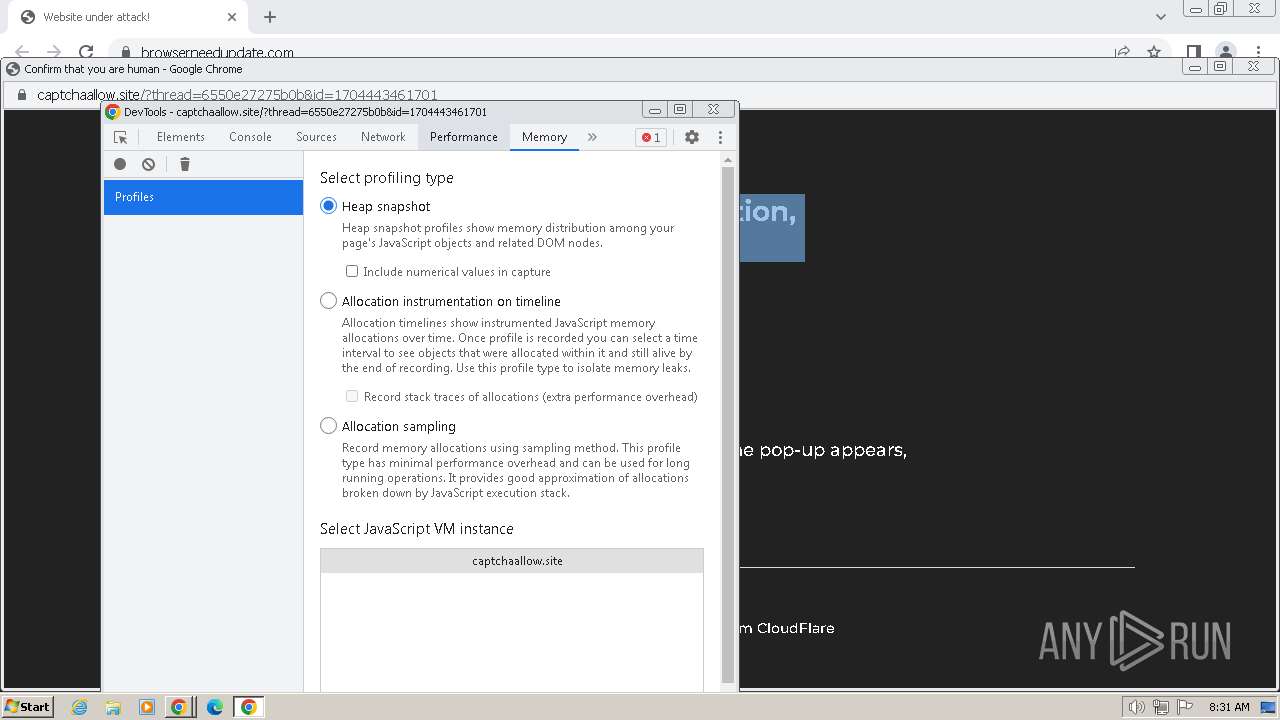The height and width of the screenshot is (720, 1280).
Task: Toggle Record stack traces of allocations checkbox
Action: 352,396
